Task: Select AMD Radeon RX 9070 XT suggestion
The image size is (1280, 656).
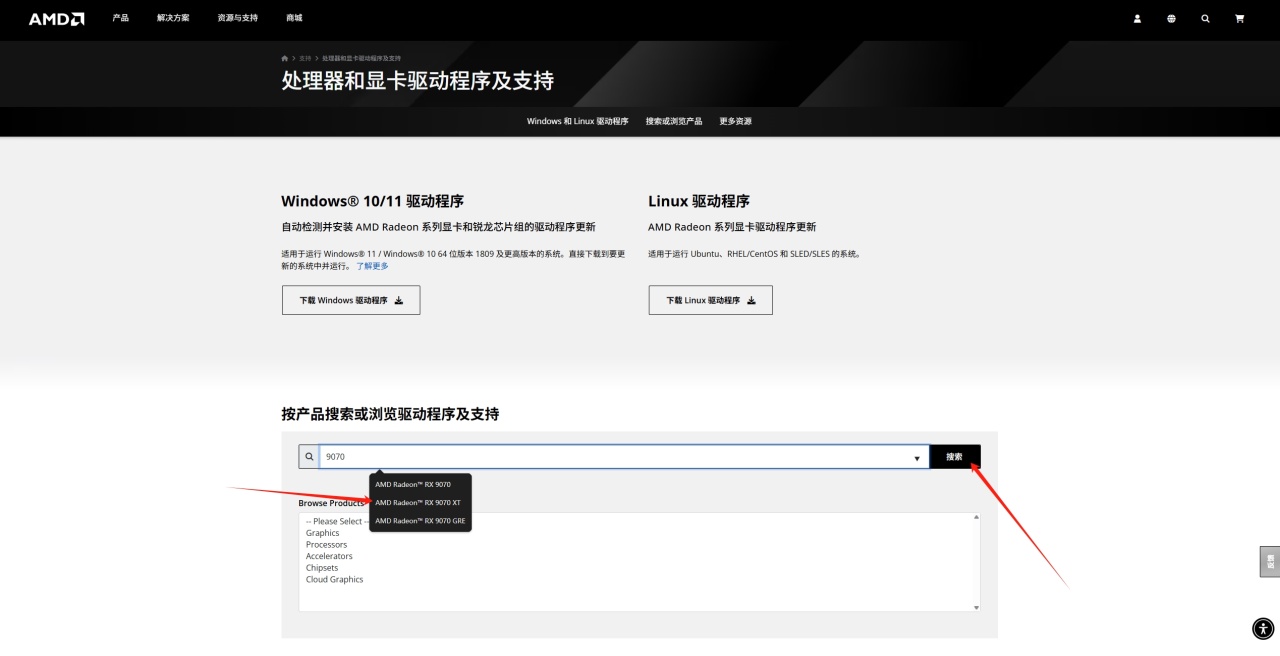Action: (x=420, y=503)
